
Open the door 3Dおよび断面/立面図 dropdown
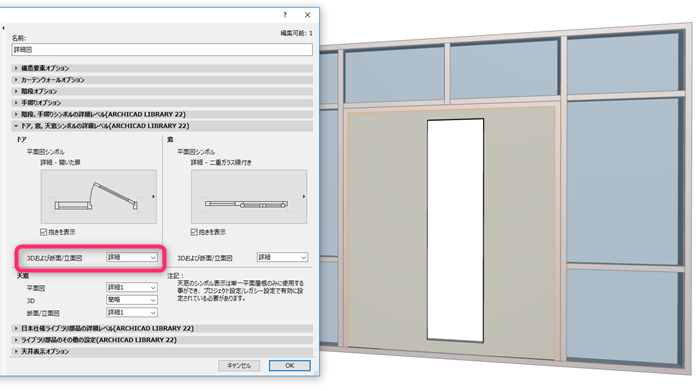coord(132,257)
